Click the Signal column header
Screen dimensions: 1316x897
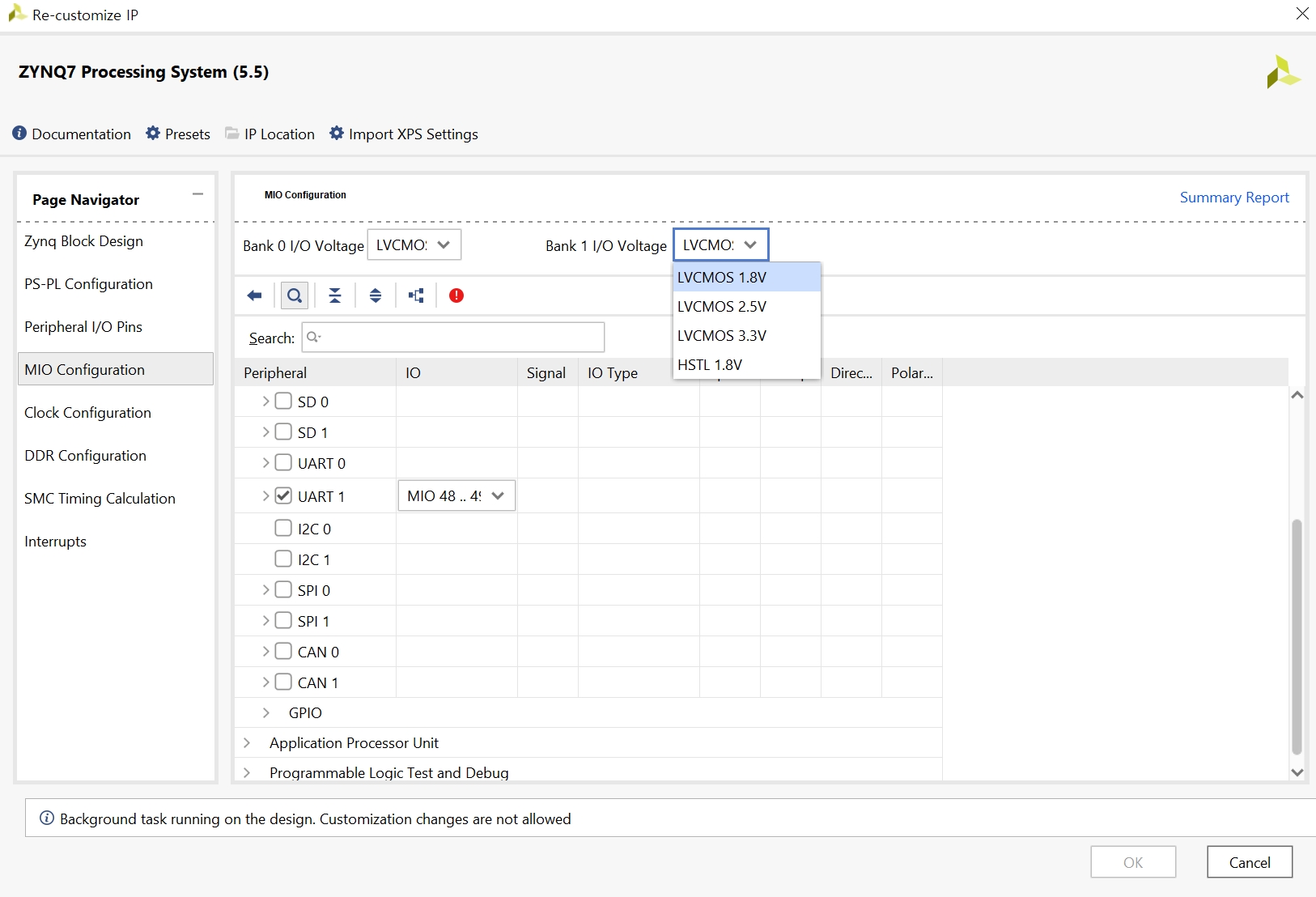547,372
